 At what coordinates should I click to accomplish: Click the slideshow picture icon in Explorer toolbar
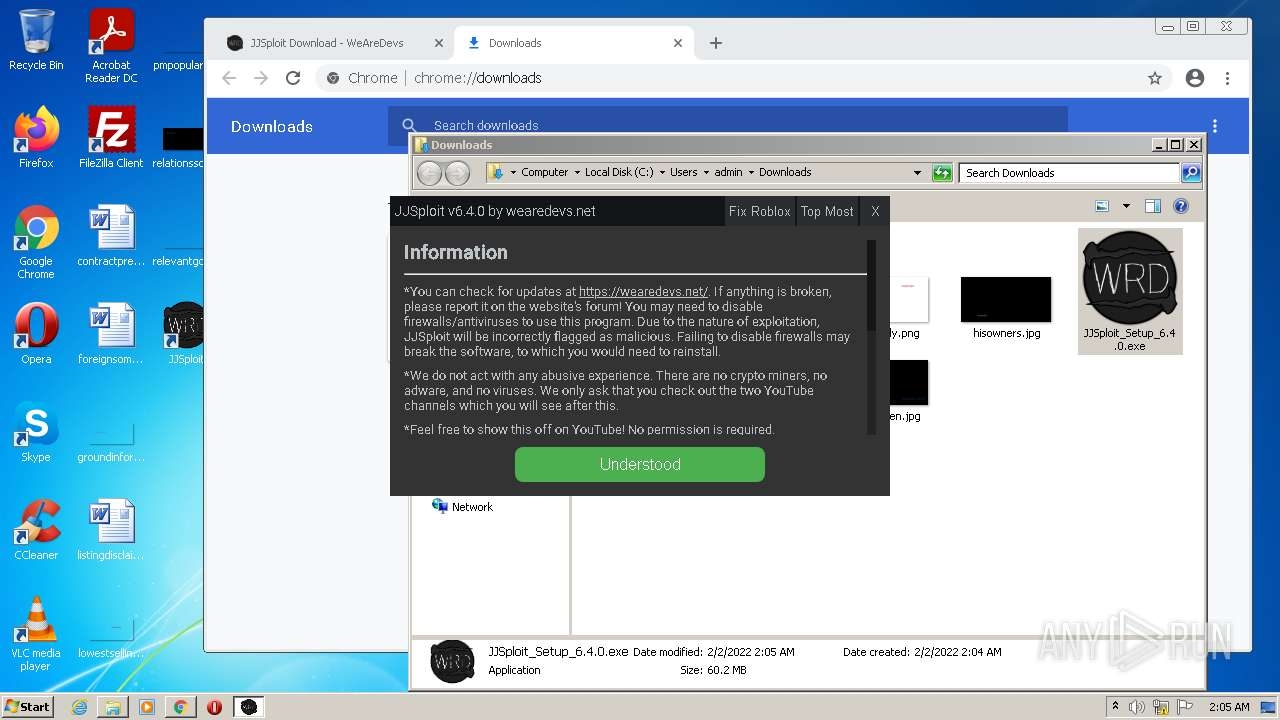1102,205
